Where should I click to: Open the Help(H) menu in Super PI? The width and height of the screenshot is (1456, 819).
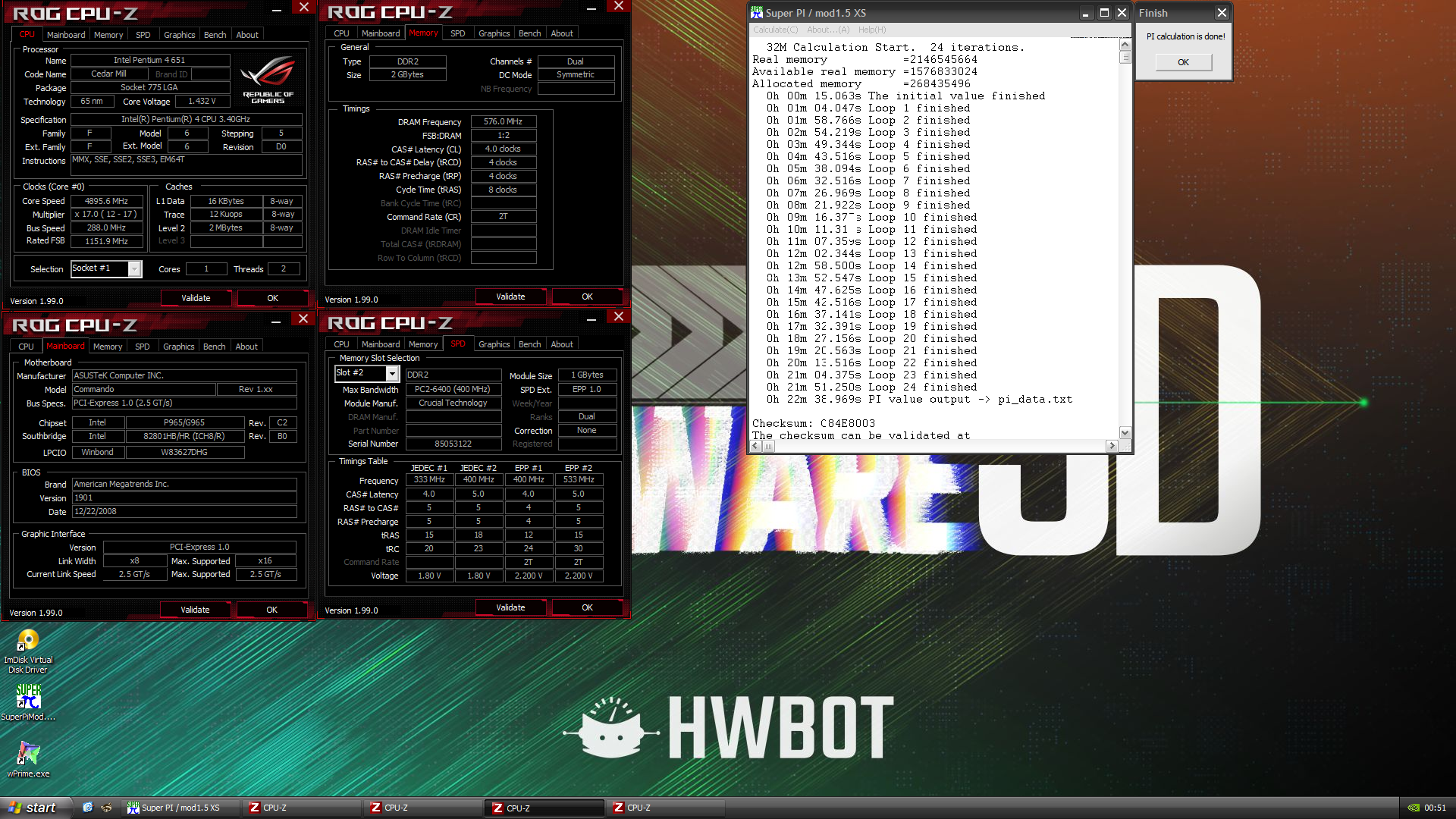[872, 30]
